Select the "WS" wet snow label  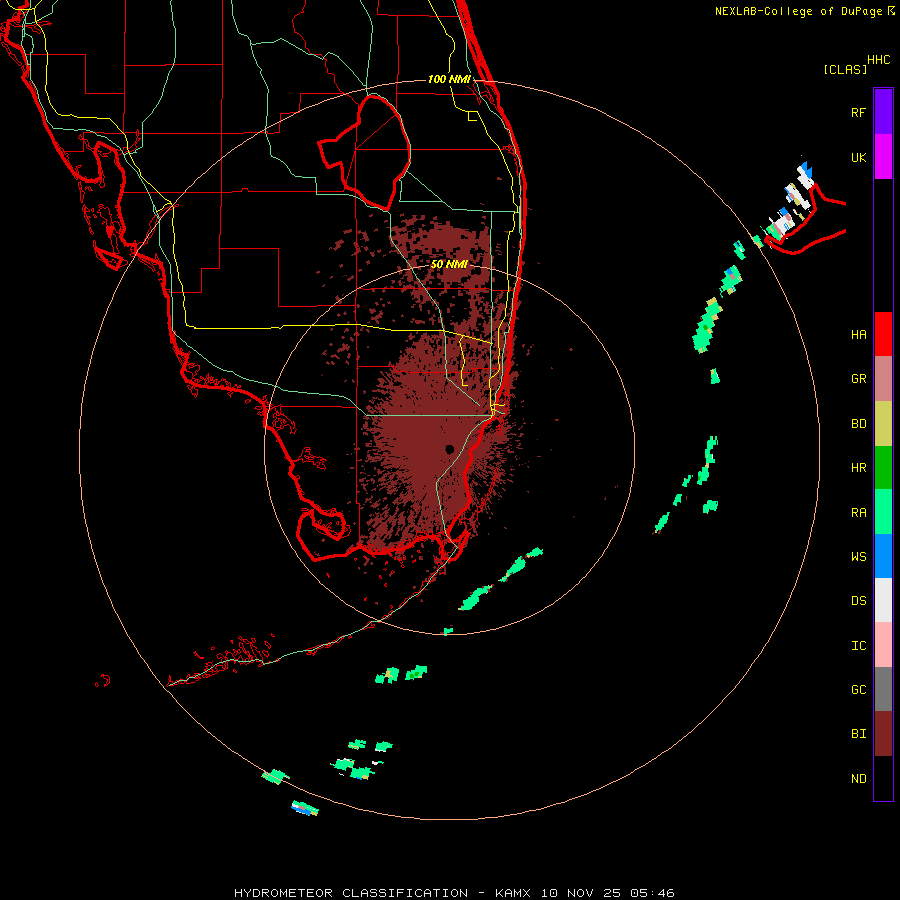coord(858,556)
